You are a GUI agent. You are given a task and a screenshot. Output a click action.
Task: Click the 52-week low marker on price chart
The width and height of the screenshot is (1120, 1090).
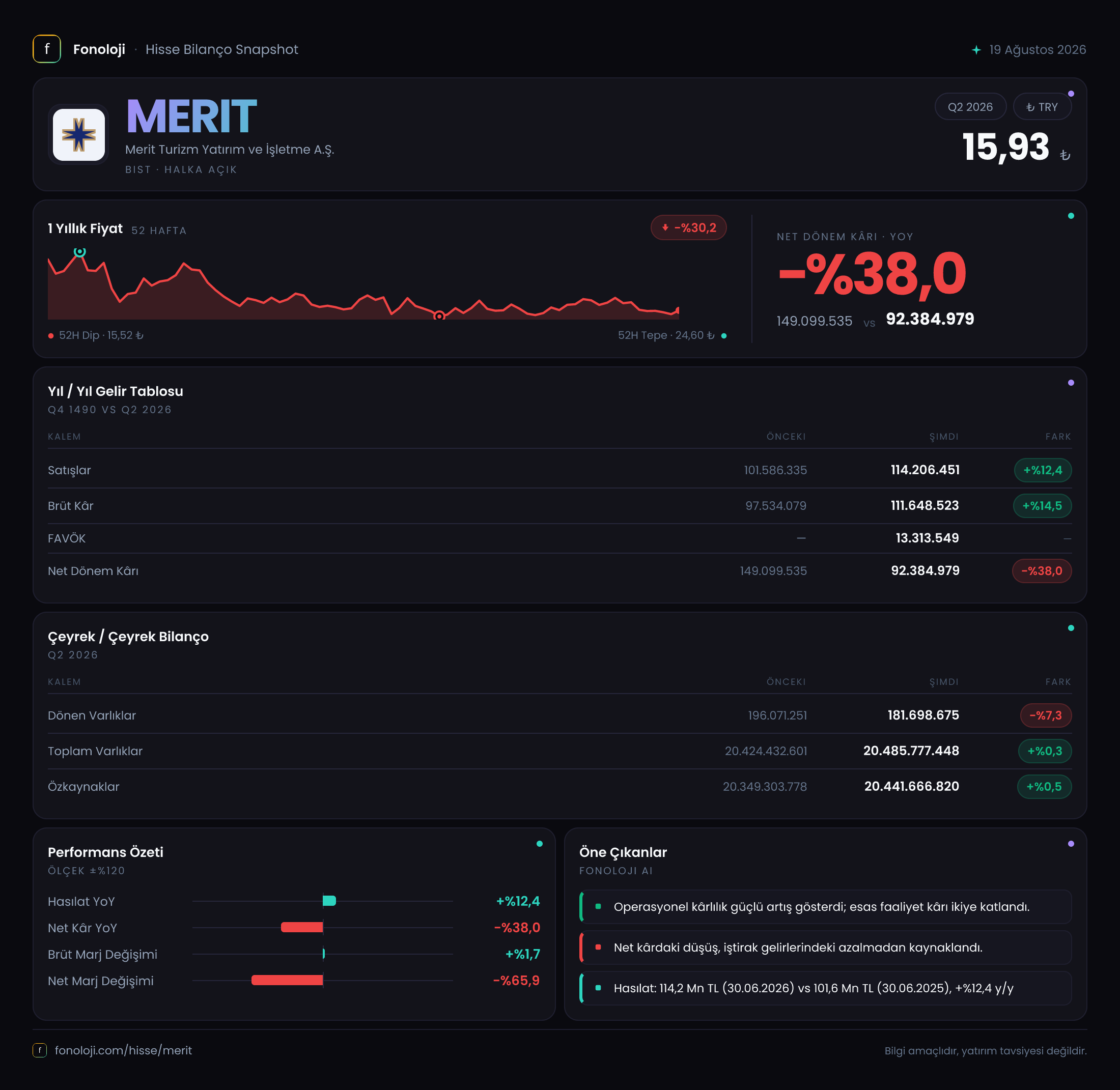[439, 316]
